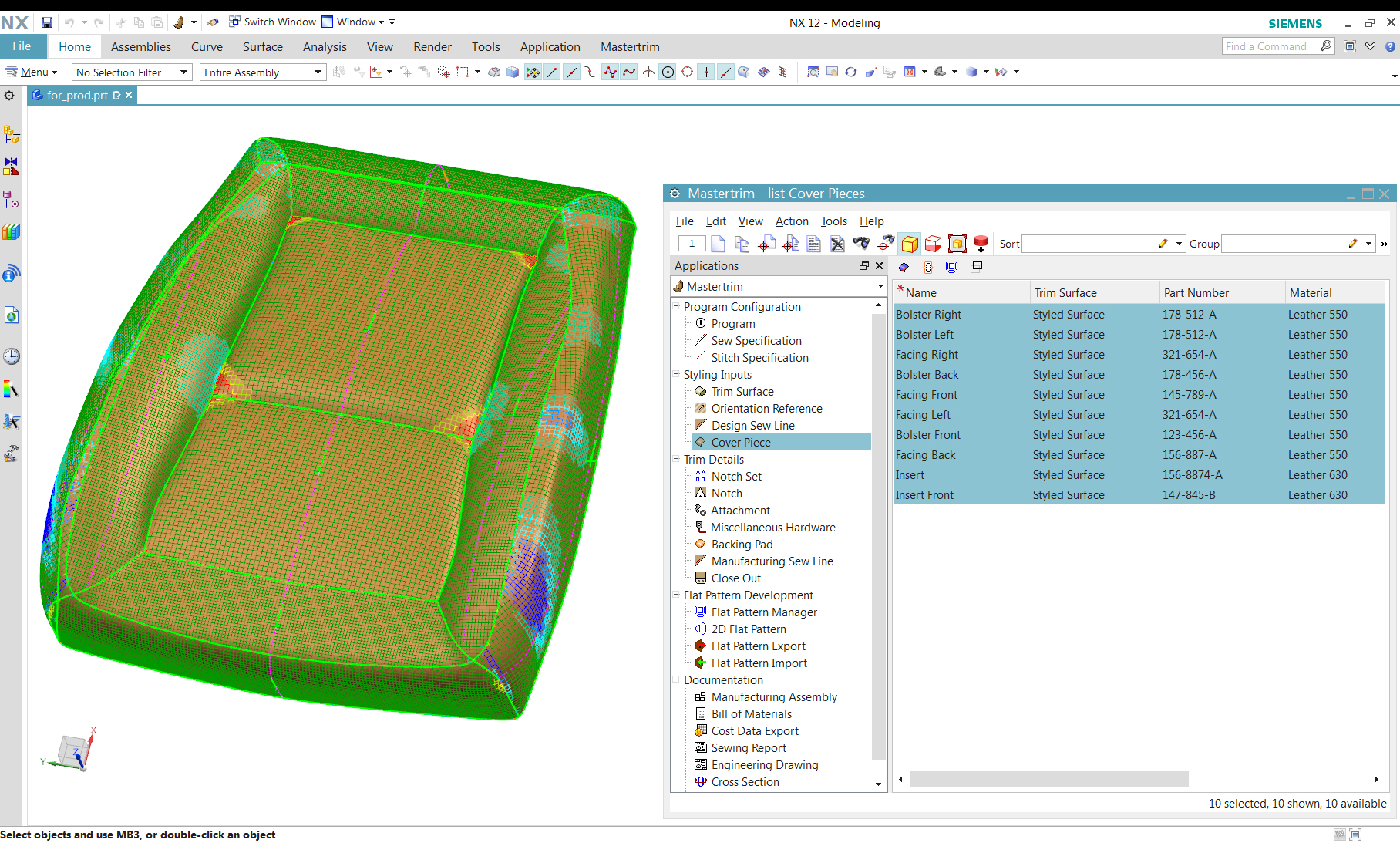The image size is (1400, 843).
Task: Select the Insert Front table row
Action: click(1139, 495)
